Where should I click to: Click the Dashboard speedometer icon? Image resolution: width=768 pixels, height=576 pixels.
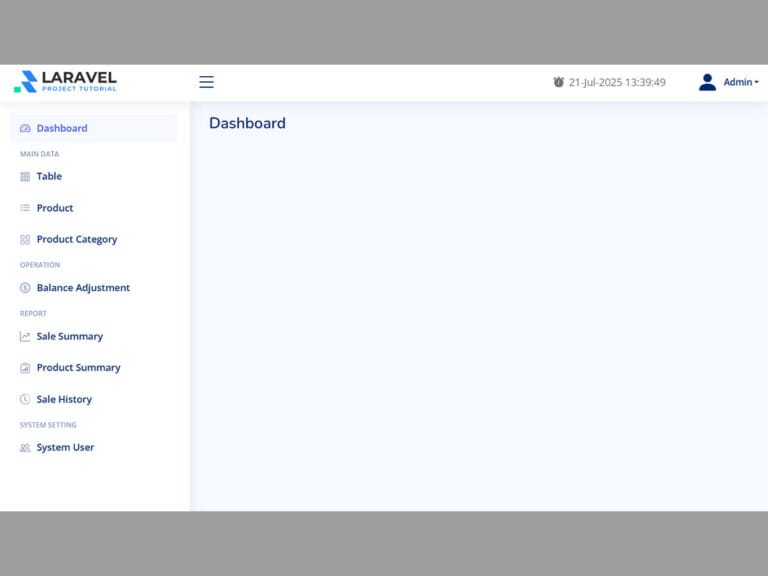(25, 128)
